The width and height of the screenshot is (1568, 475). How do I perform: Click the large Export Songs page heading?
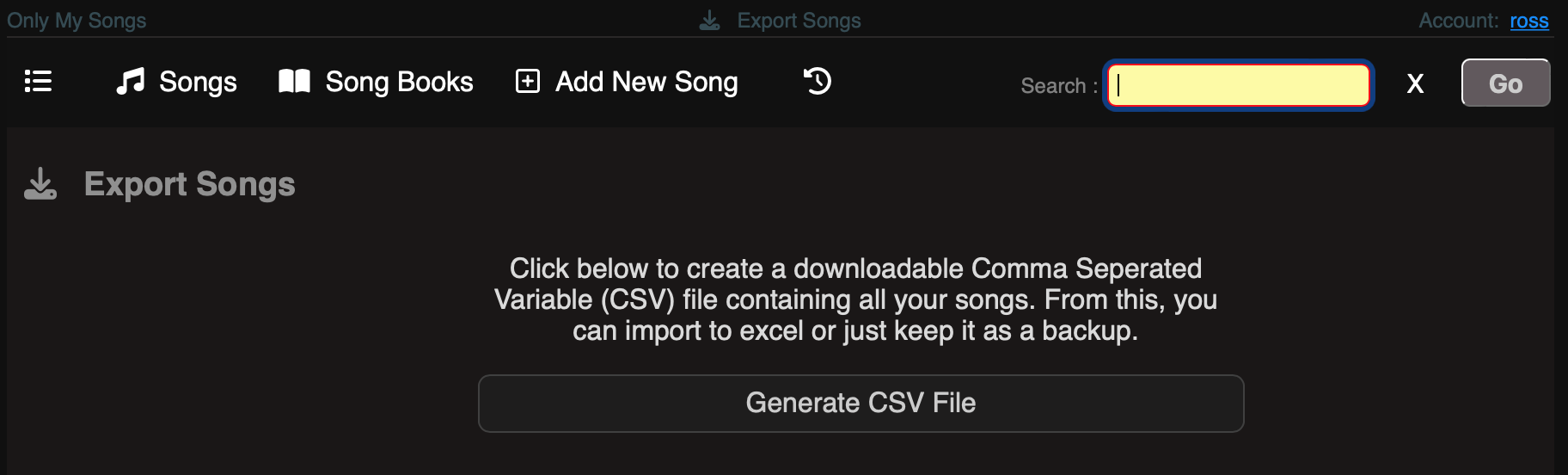(x=189, y=184)
